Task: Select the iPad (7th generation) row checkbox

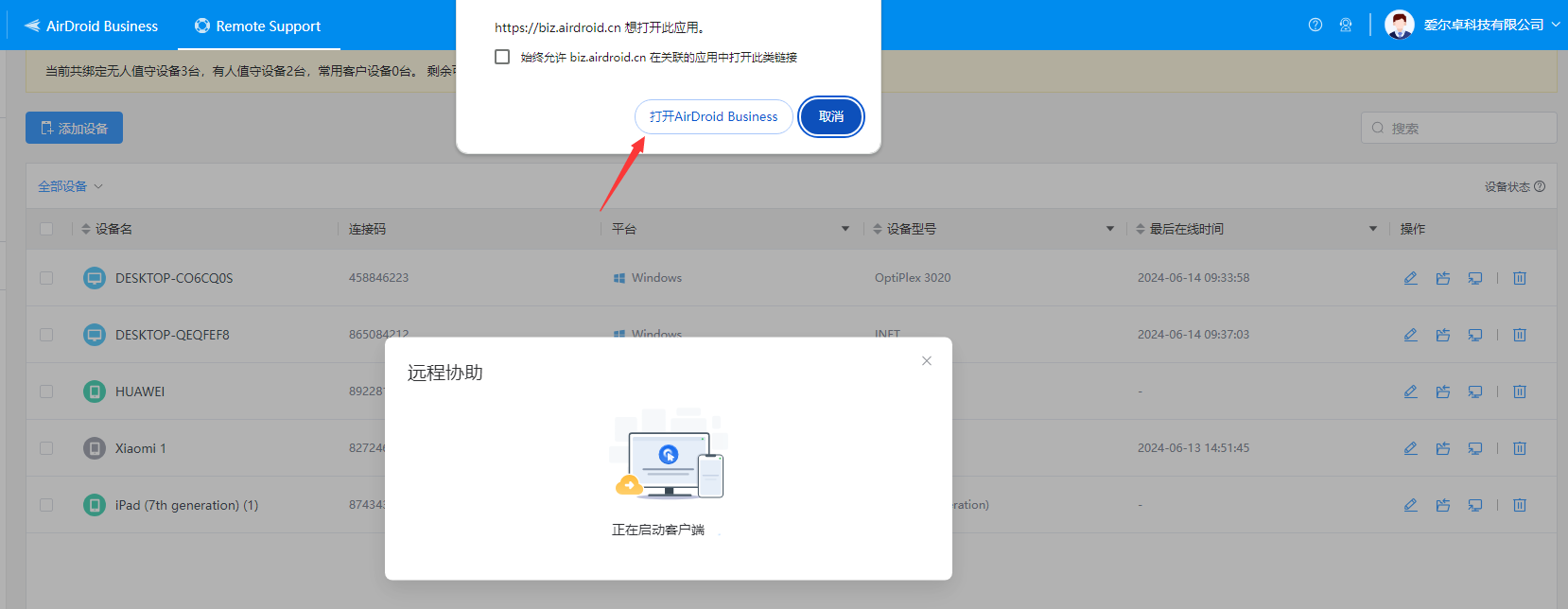Action: (46, 505)
